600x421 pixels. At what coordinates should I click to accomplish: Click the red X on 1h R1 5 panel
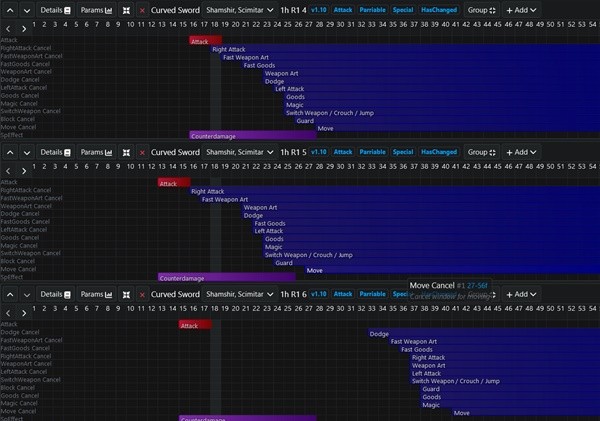(x=142, y=152)
